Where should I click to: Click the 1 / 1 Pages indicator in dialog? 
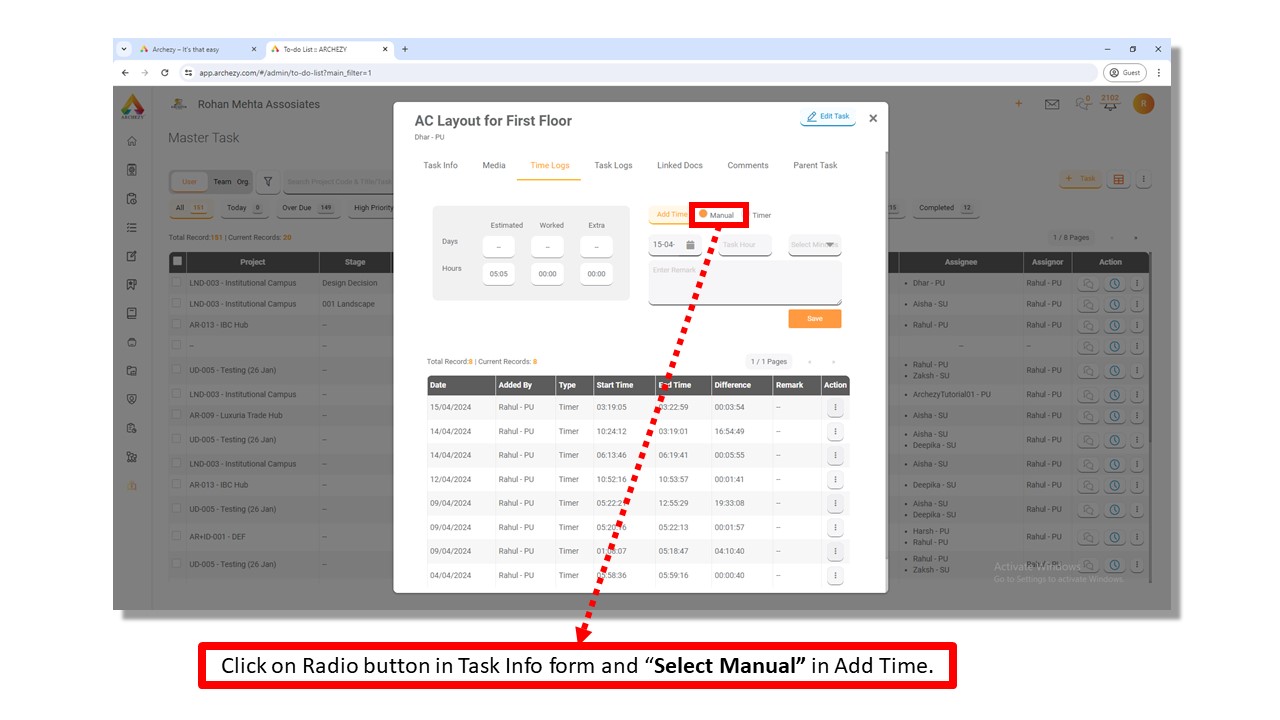pos(769,362)
